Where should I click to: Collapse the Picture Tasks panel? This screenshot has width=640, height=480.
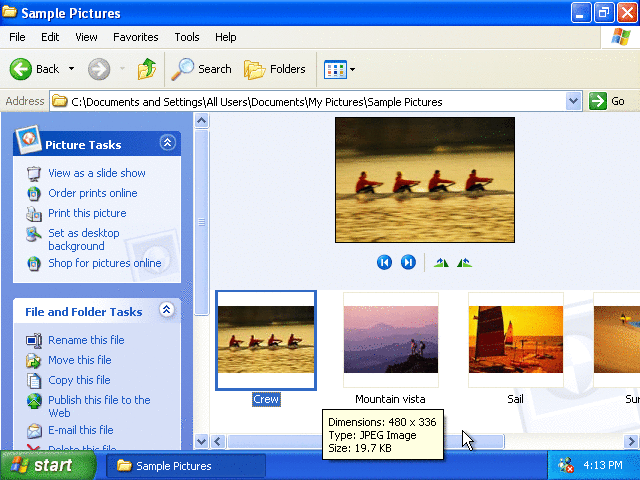click(x=167, y=142)
